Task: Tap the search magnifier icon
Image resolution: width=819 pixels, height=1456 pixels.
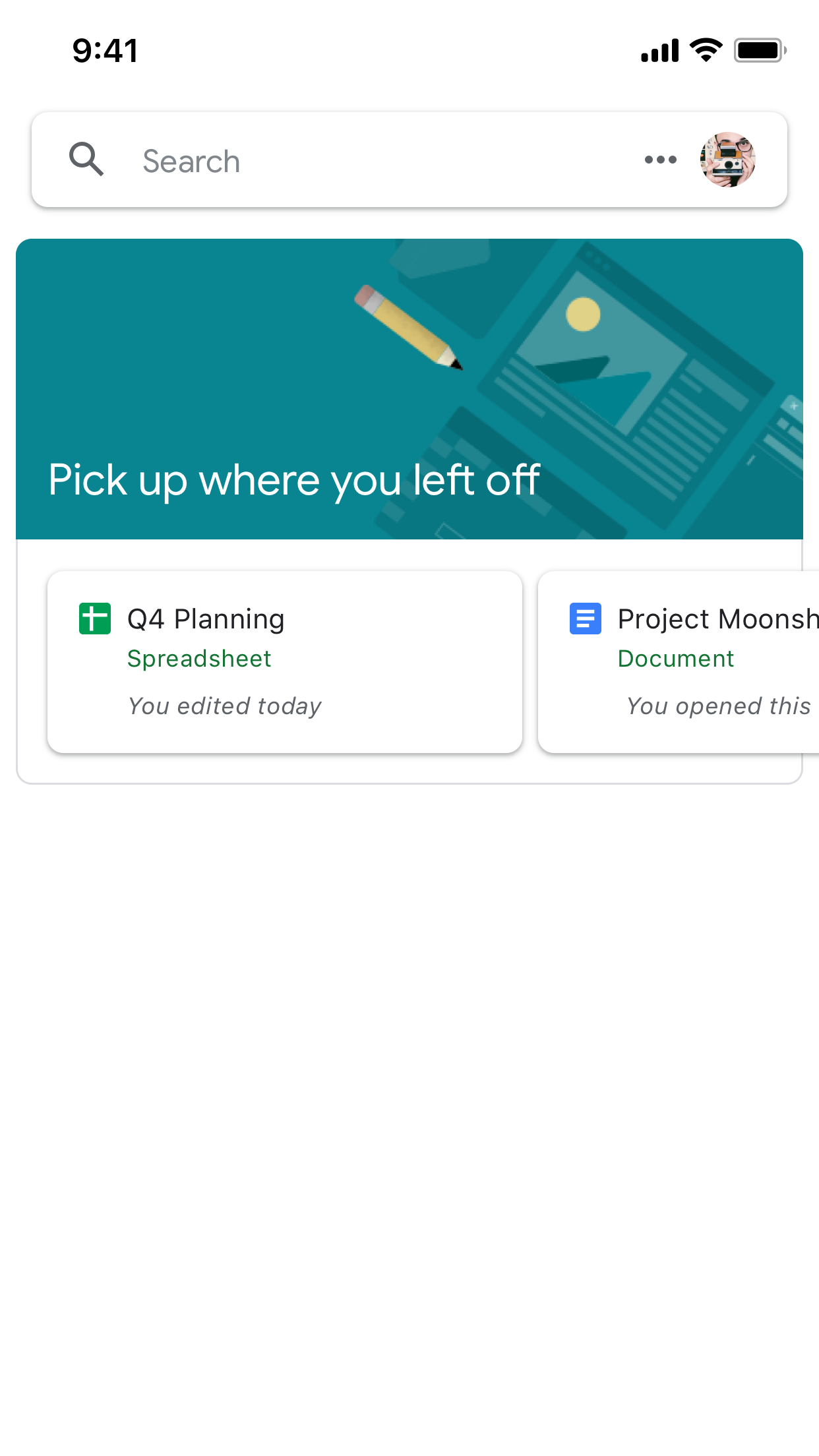Action: pos(86,160)
